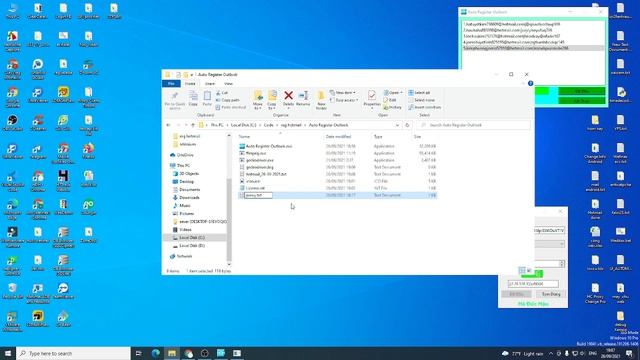
Task: Open the New item dropdown
Action: pos(343,93)
